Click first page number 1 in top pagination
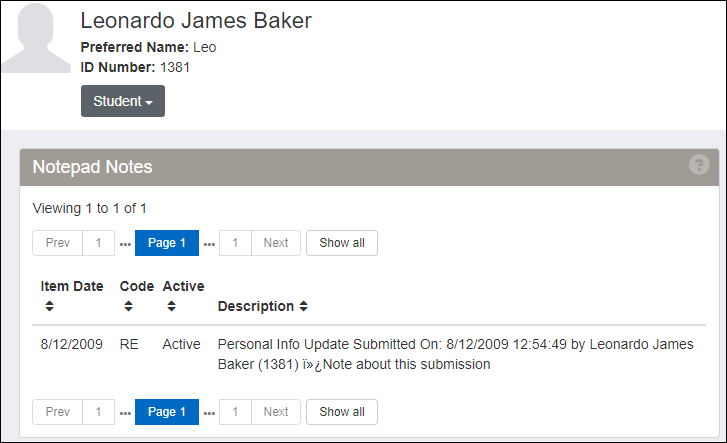The width and height of the screenshot is (727, 443). tap(98, 243)
